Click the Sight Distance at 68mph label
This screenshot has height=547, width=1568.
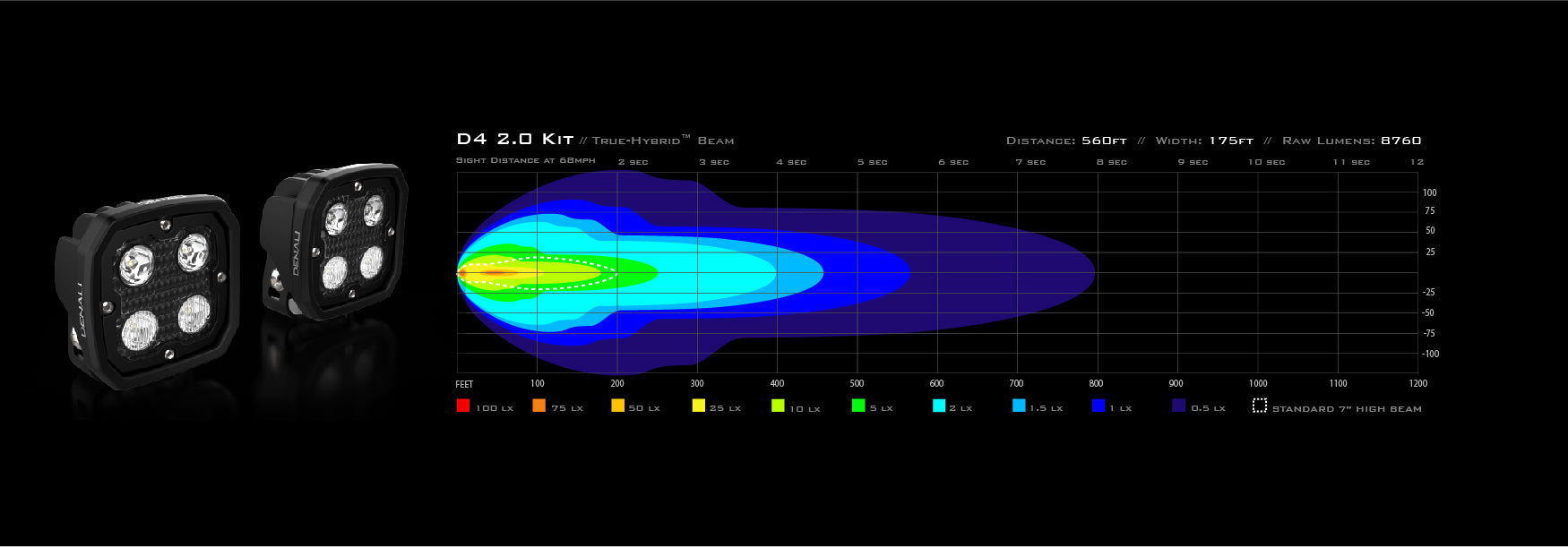coord(525,161)
